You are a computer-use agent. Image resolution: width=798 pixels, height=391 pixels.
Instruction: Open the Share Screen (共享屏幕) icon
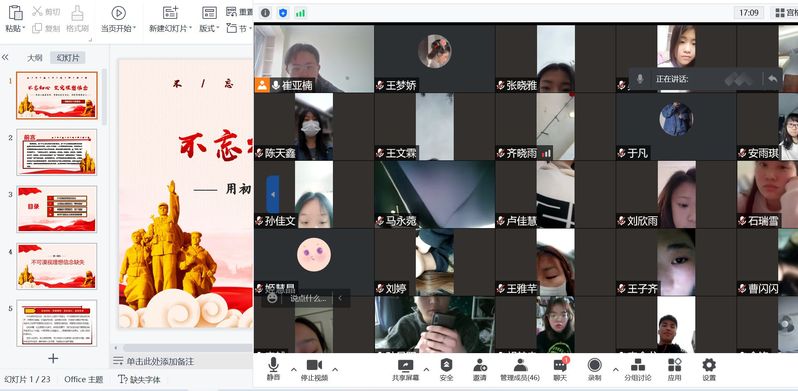[406, 365]
